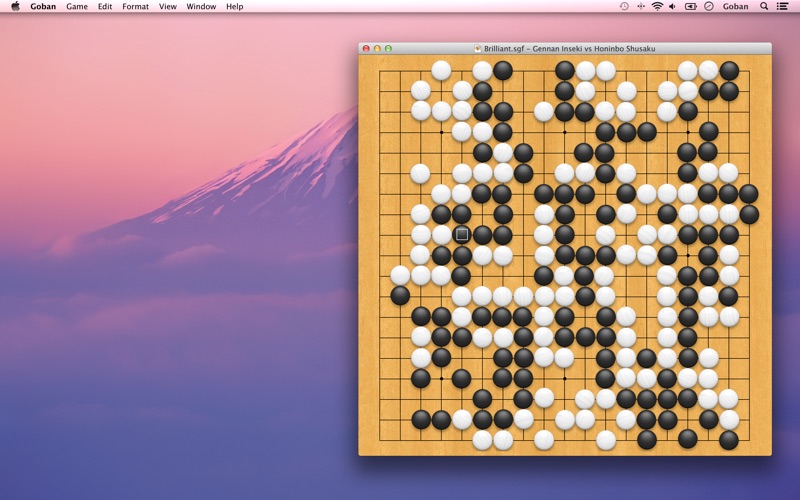Screen dimensions: 800x500
Task: Click the Brilliant.sgf document icon in title bar
Action: coord(478,48)
